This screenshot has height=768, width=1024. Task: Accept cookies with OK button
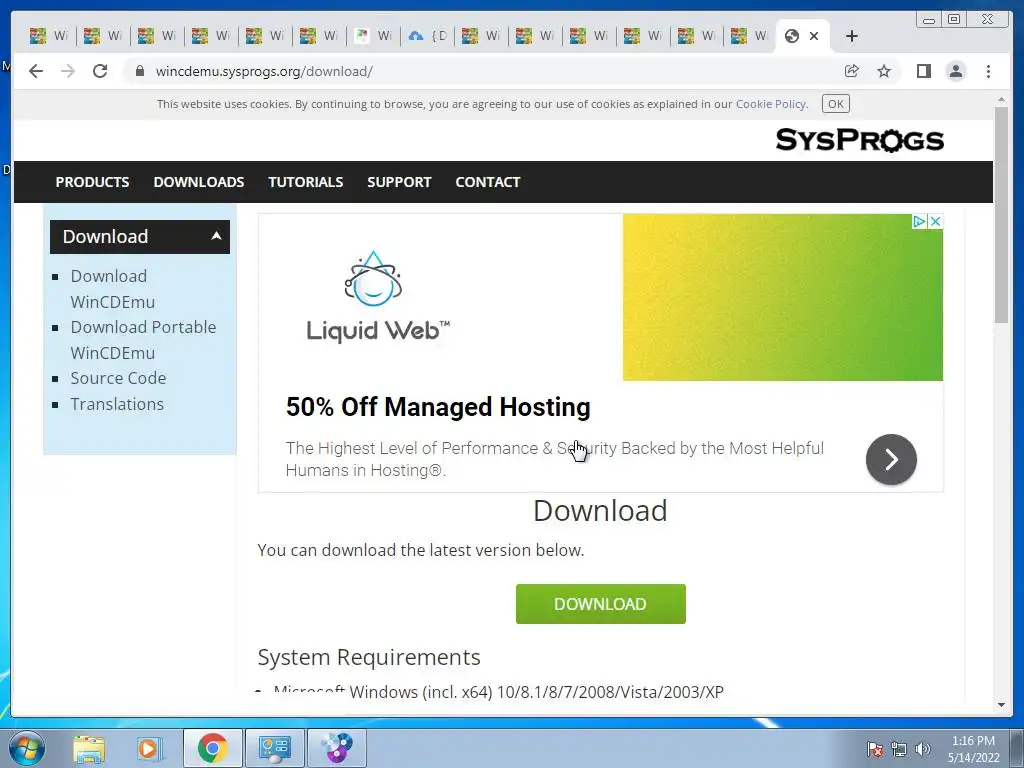click(x=836, y=104)
